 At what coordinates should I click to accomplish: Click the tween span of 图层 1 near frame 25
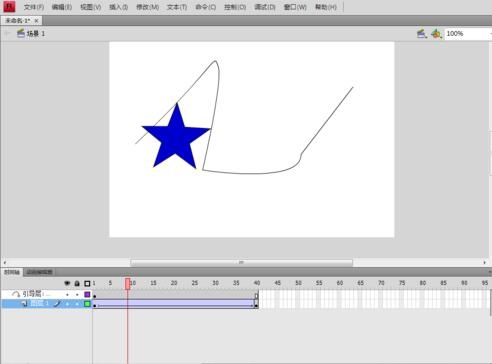pyautogui.click(x=195, y=304)
